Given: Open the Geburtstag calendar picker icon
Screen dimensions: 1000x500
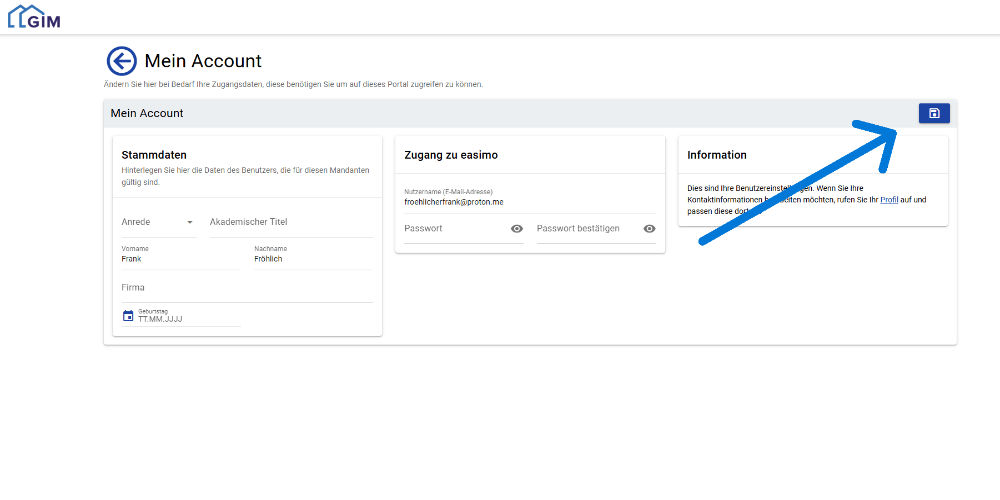Looking at the screenshot, I should [128, 316].
